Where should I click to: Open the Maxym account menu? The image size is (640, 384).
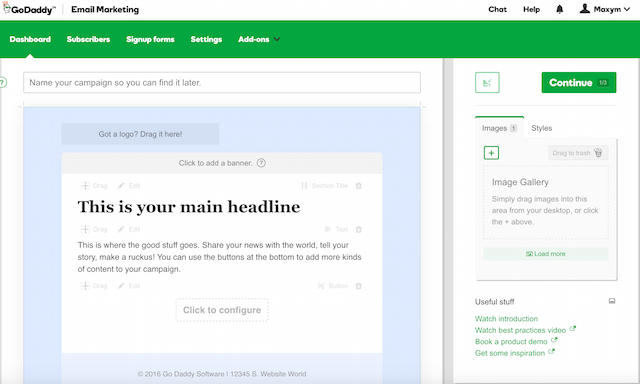click(x=605, y=9)
